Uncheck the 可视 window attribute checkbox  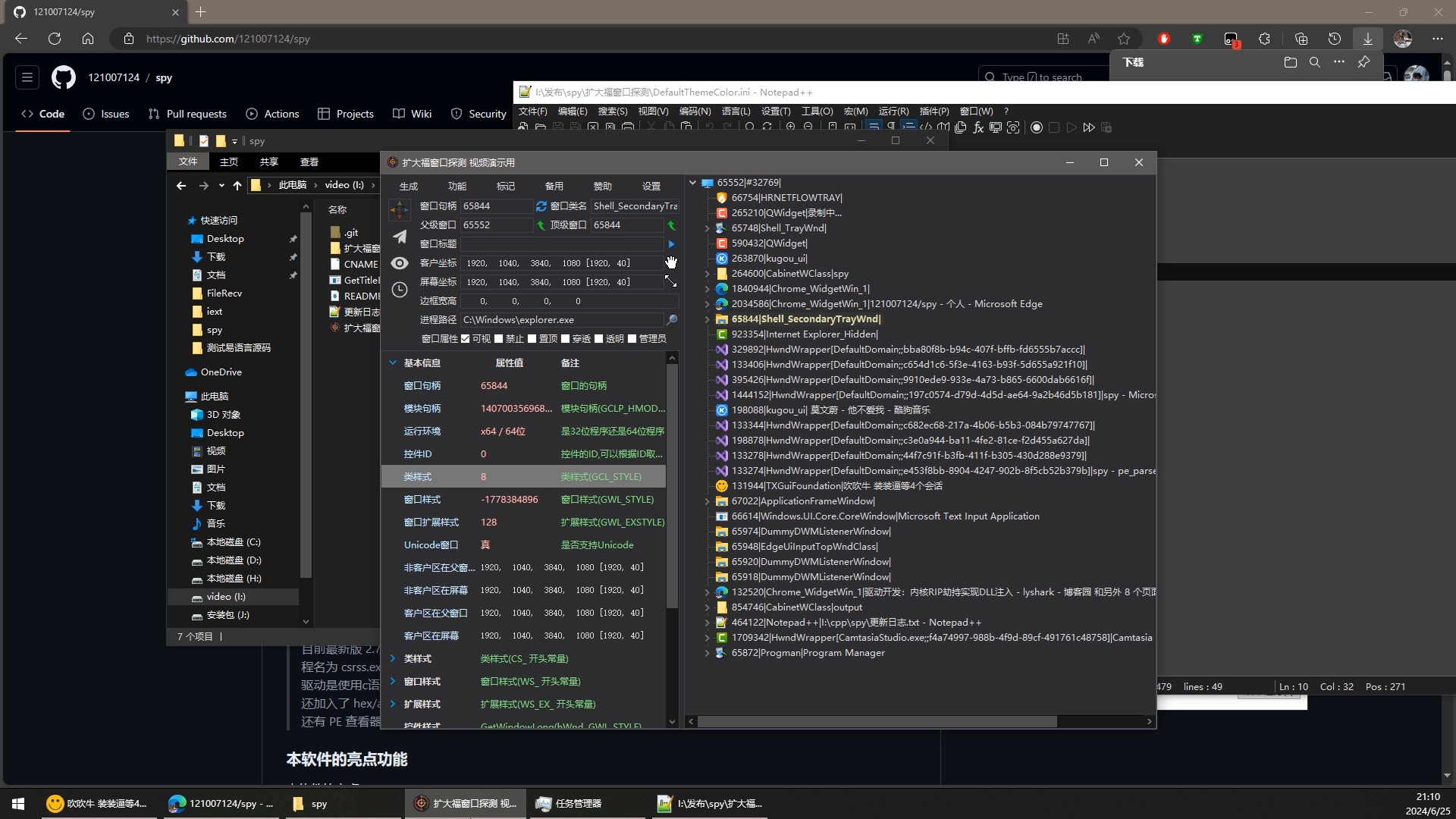(466, 339)
